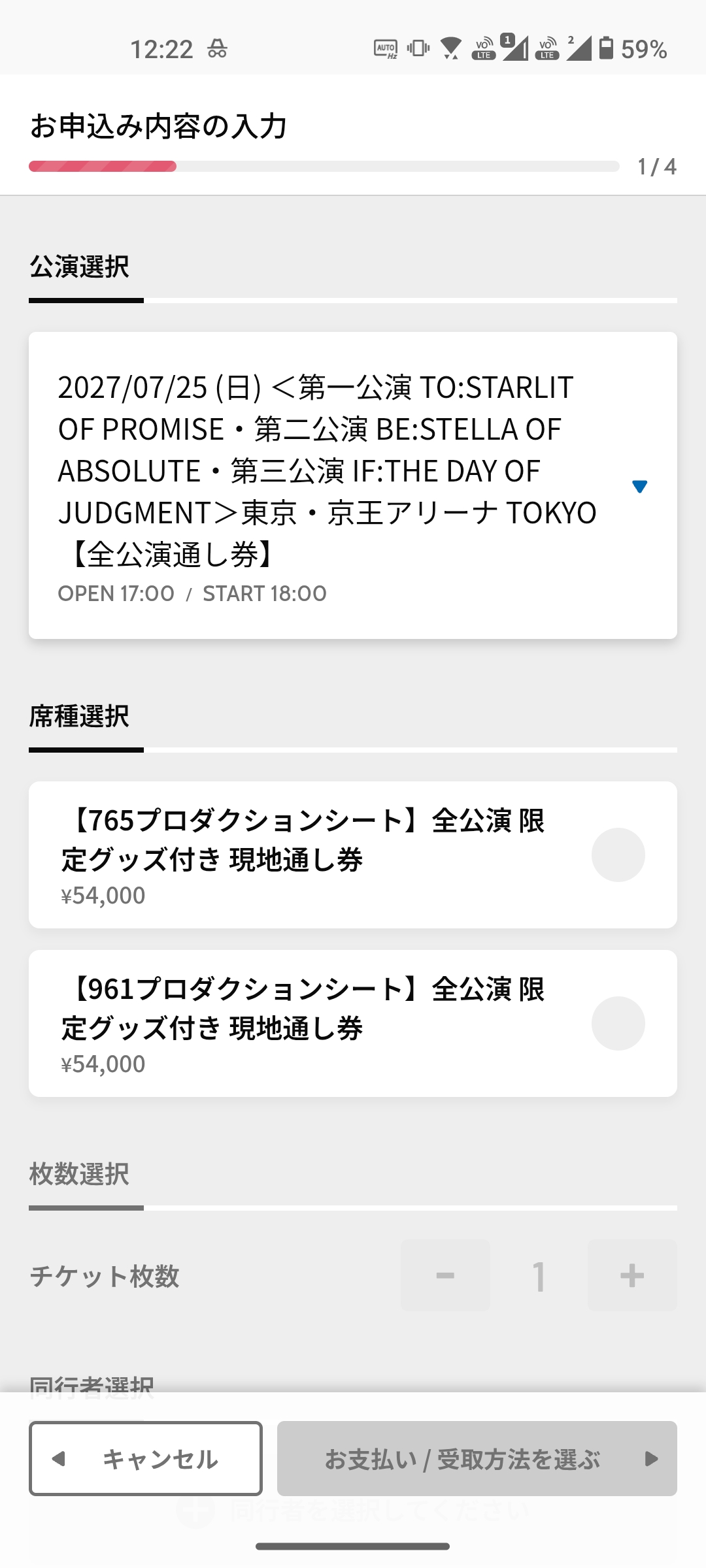Screen dimensions: 706x1568
Task: Select the 961プロダクションシート radio button
Action: [618, 1023]
